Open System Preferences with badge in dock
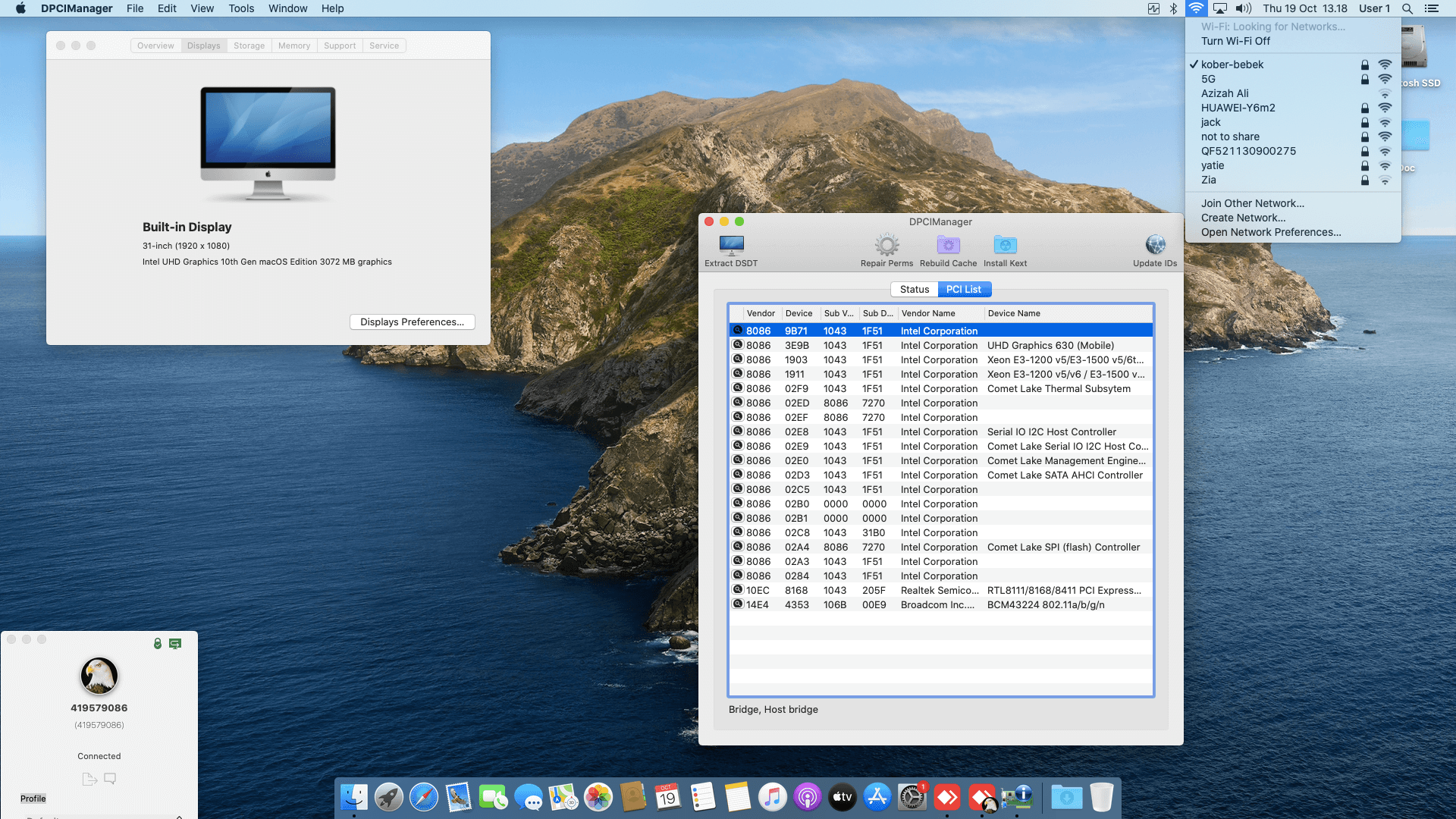Image resolution: width=1456 pixels, height=819 pixels. tap(912, 797)
